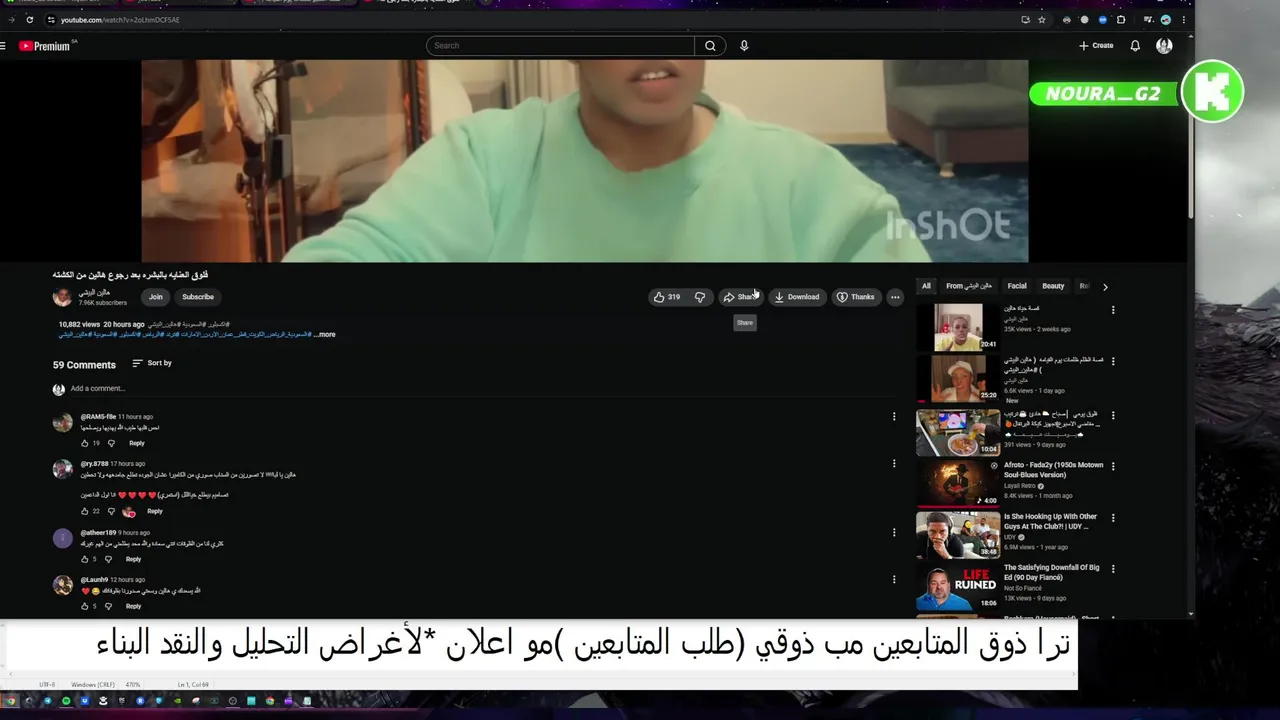The height and width of the screenshot is (720, 1280).
Task: Open the 25:20 suggested video thumbnail
Action: tap(958, 379)
